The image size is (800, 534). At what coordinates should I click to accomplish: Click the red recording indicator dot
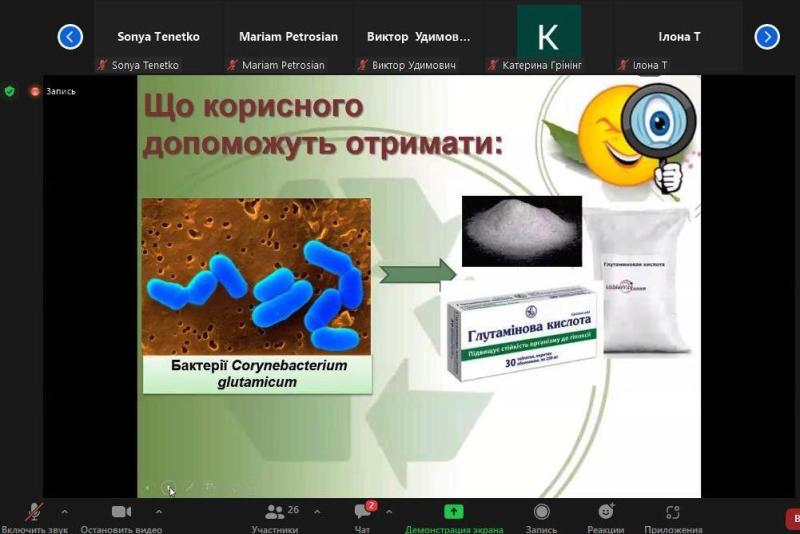(x=35, y=91)
